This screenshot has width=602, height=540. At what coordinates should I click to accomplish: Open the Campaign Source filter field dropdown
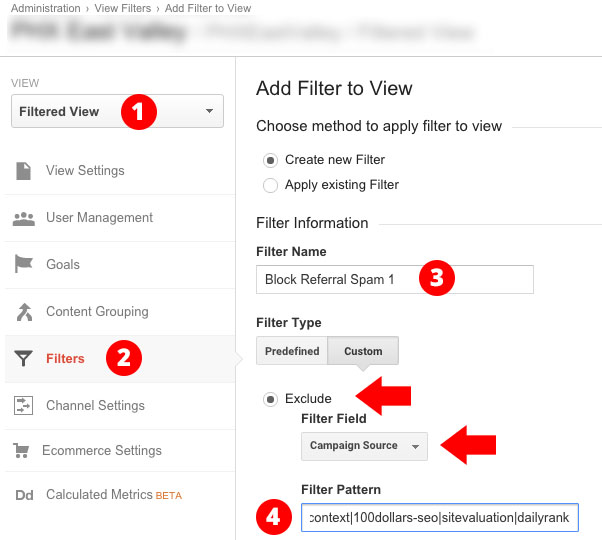point(364,446)
